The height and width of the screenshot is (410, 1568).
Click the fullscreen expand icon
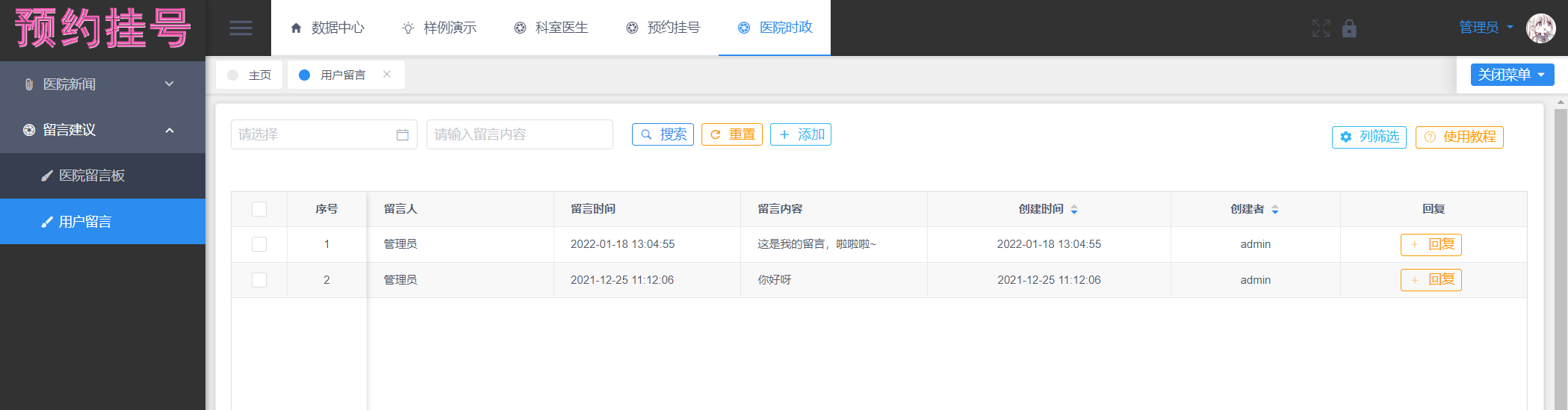[x=1321, y=28]
